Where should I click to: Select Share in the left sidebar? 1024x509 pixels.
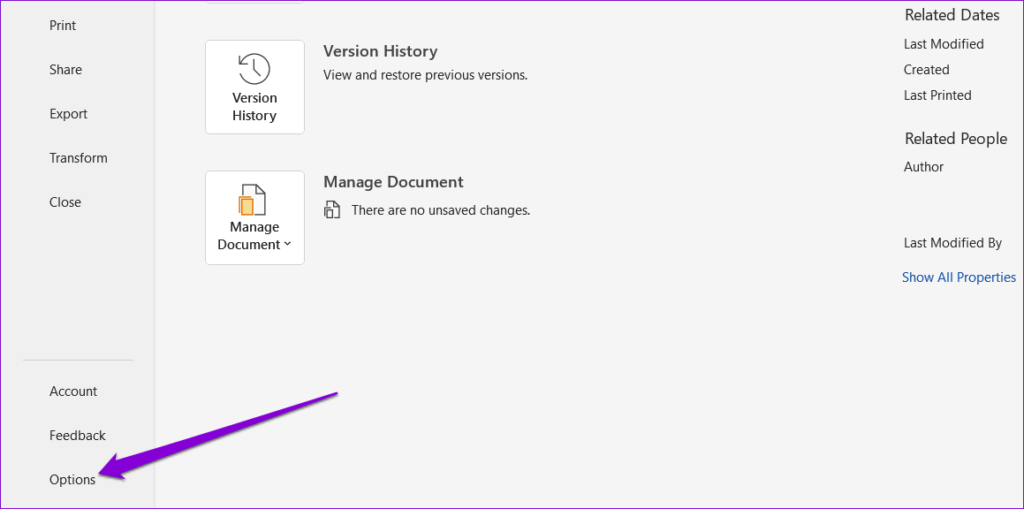click(x=66, y=70)
